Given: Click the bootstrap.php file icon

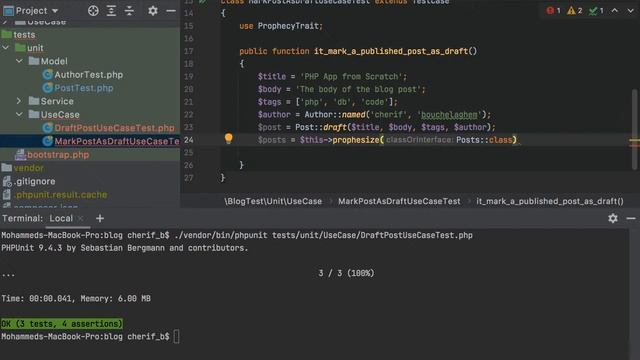Looking at the screenshot, I should [x=20, y=155].
